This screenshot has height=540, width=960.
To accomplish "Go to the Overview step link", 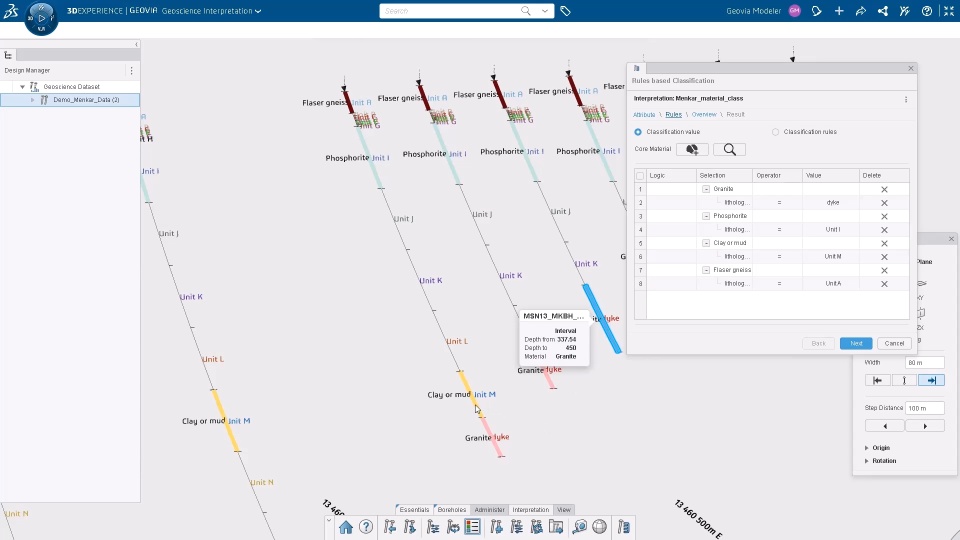I will point(704,114).
